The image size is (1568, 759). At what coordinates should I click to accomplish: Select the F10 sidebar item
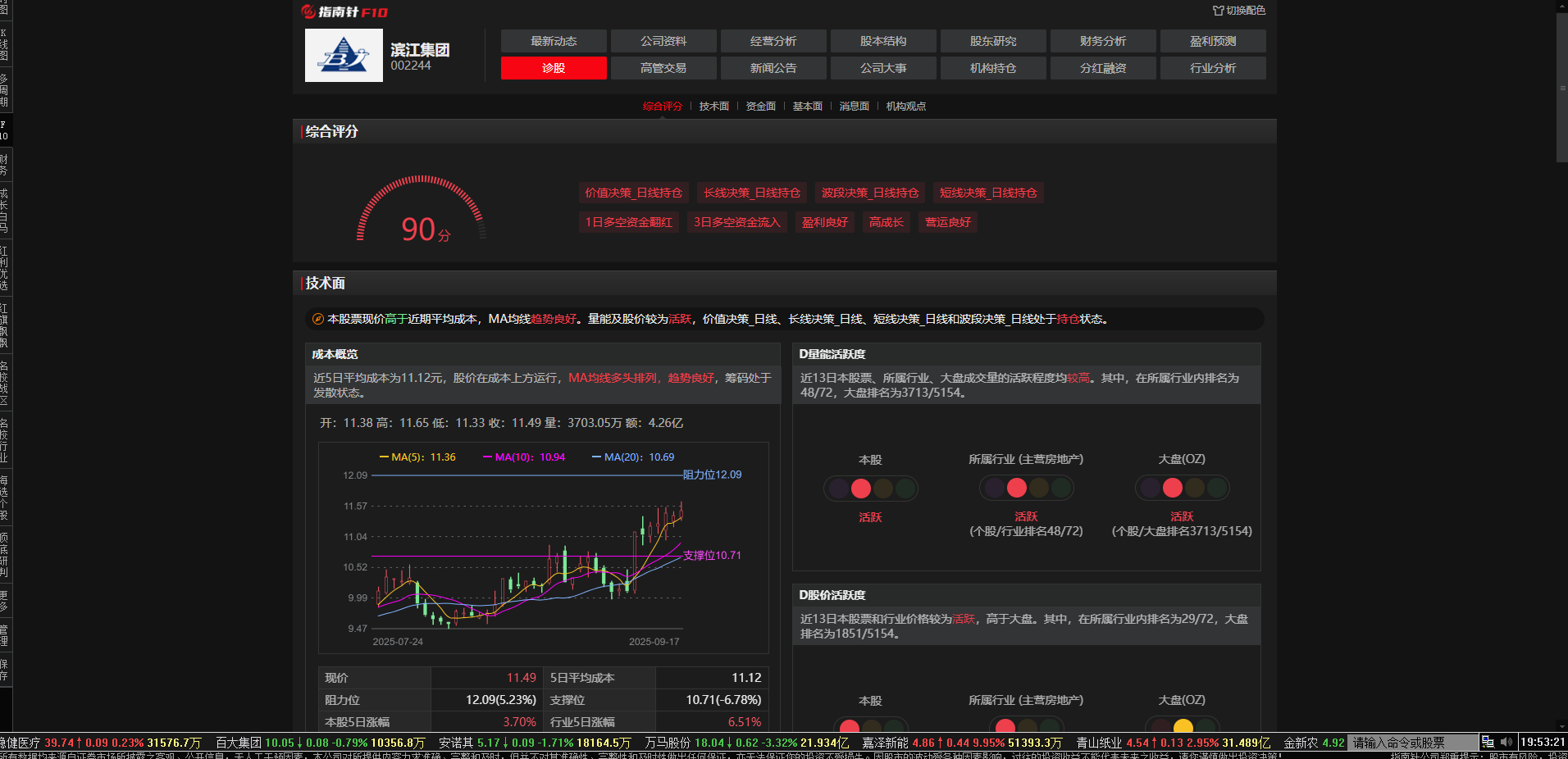[4, 130]
